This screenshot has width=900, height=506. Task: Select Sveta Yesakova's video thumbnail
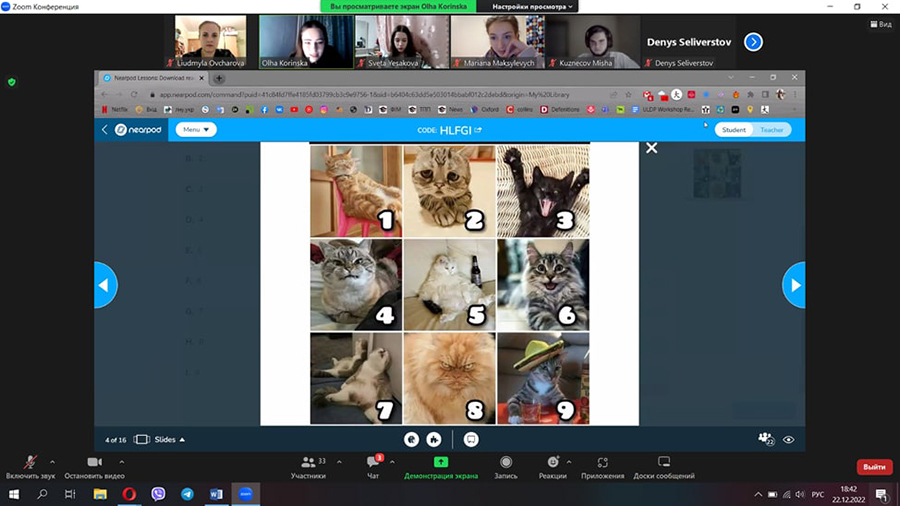click(401, 42)
